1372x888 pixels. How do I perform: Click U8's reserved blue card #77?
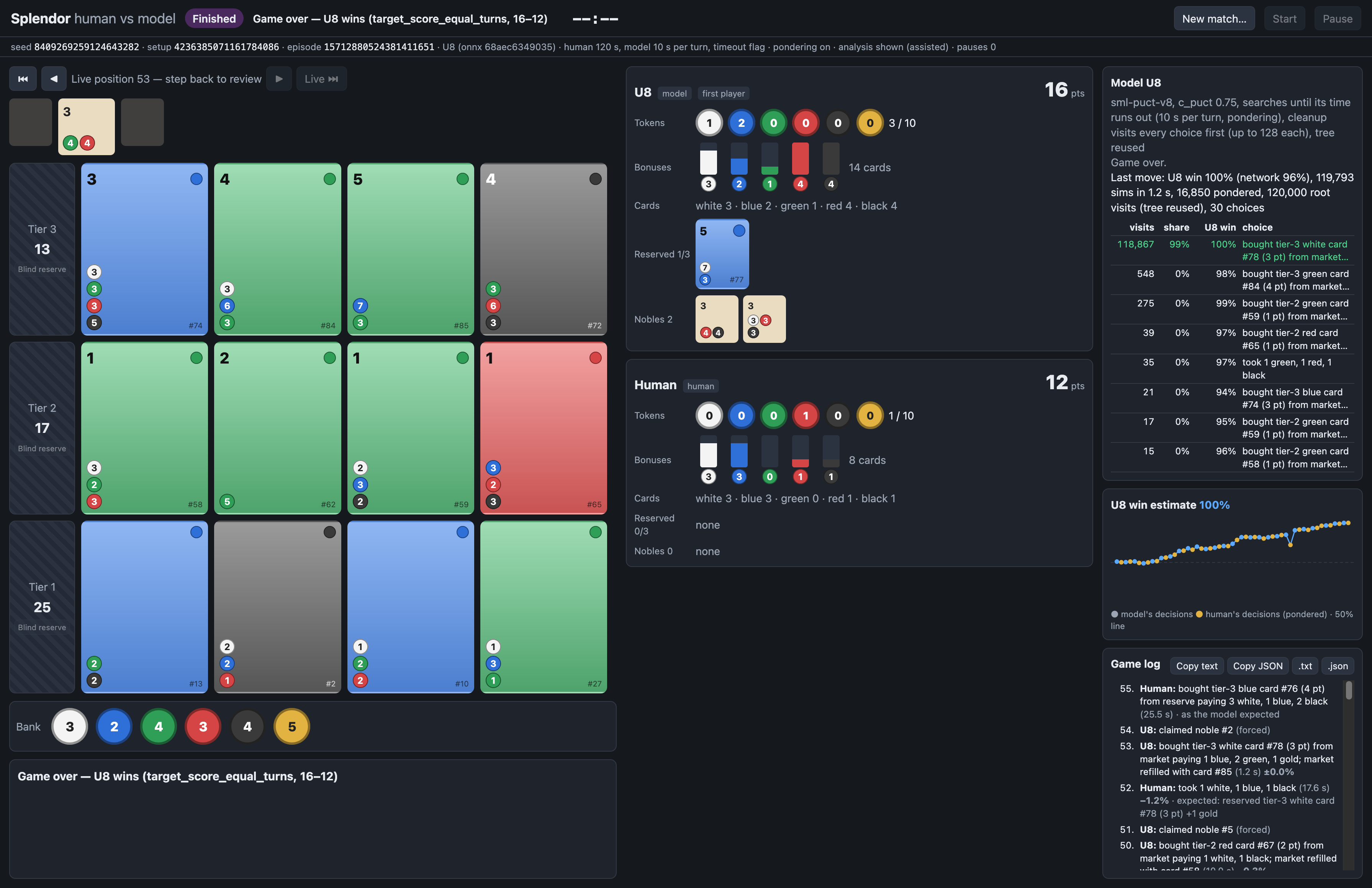722,254
